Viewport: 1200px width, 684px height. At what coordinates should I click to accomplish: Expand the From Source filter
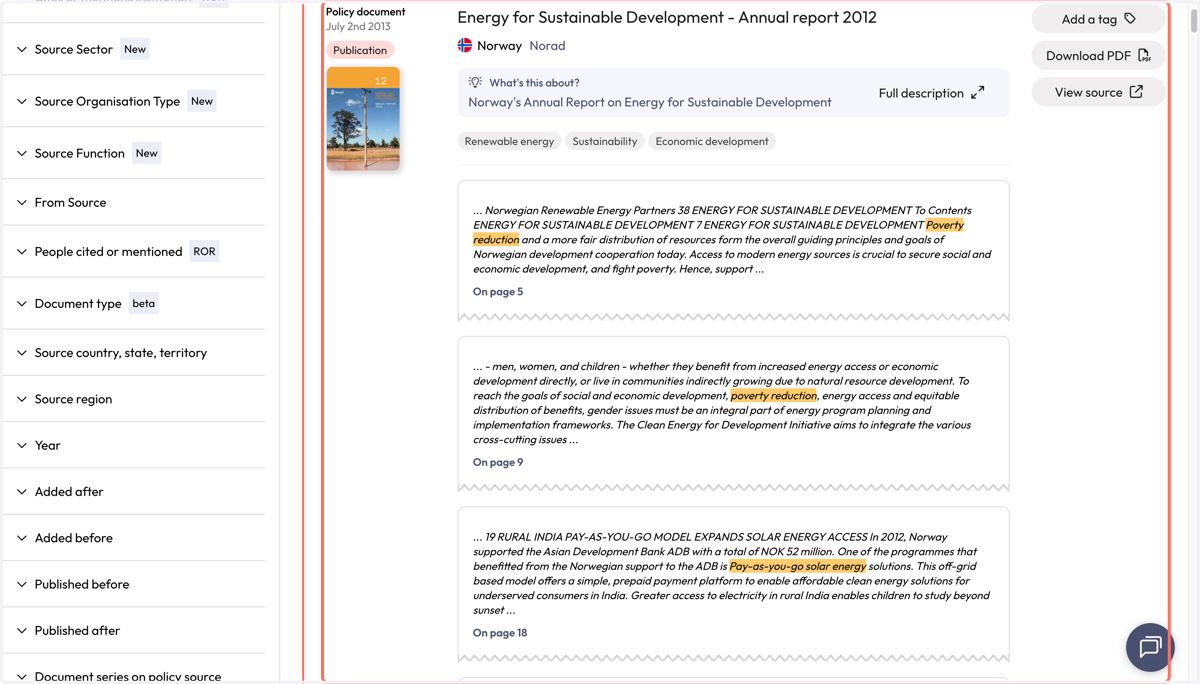pyautogui.click(x=134, y=202)
